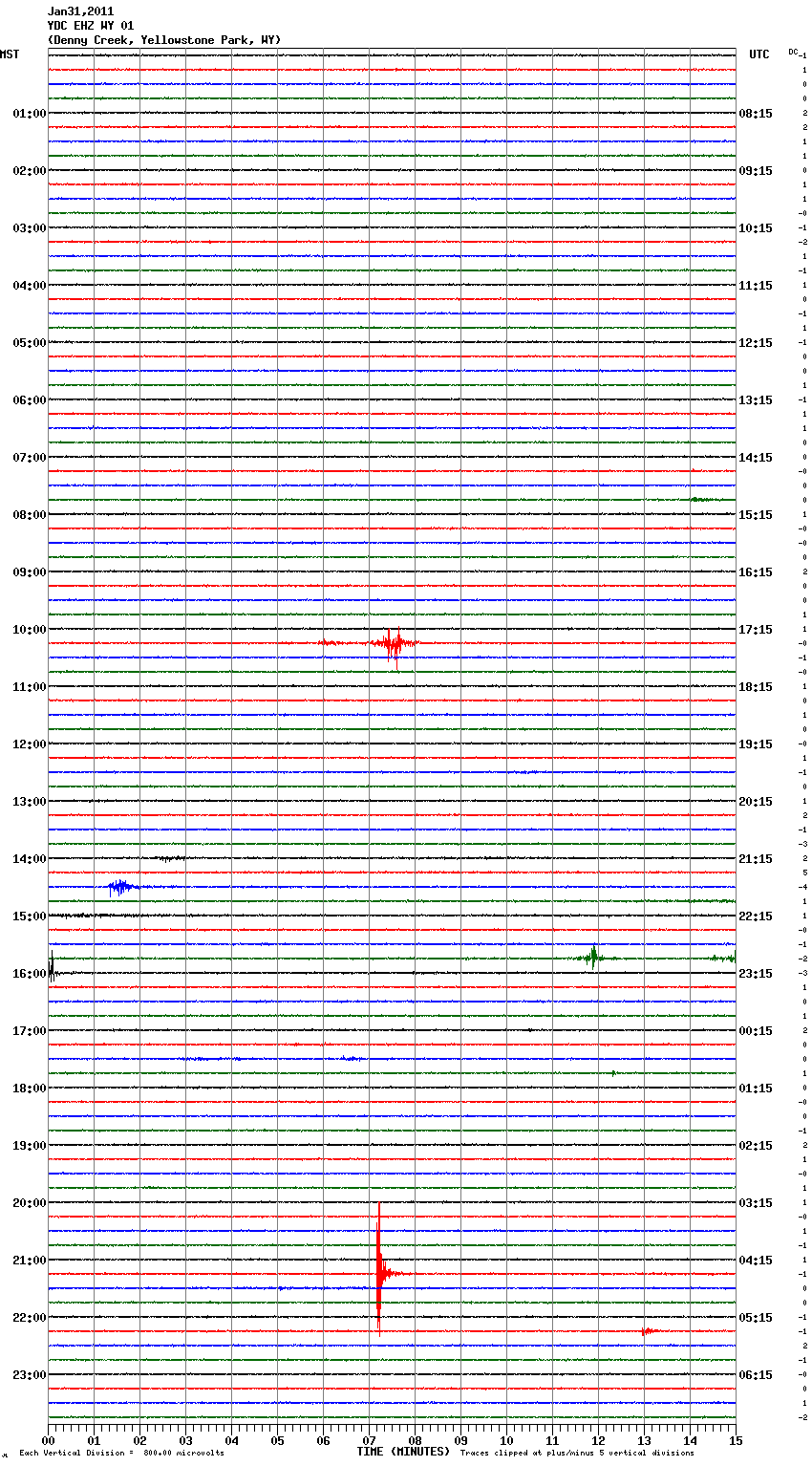812x1466 pixels.
Task: Click the date header Jan31,2011
Action: click(80, 11)
